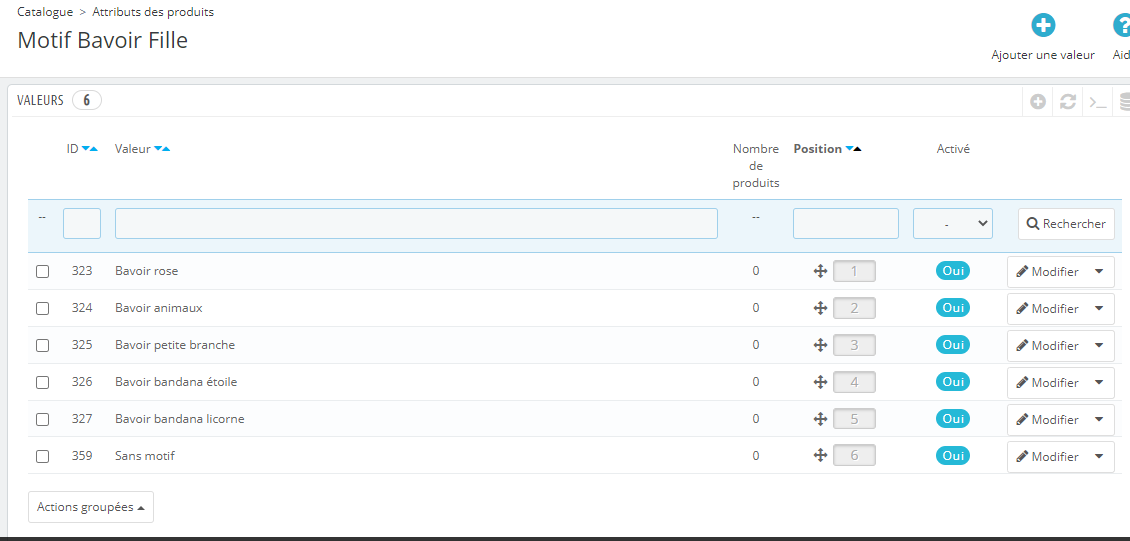Toggle Oui status for Bavoir petite branche
Image resolution: width=1130 pixels, height=541 pixels.
[953, 344]
